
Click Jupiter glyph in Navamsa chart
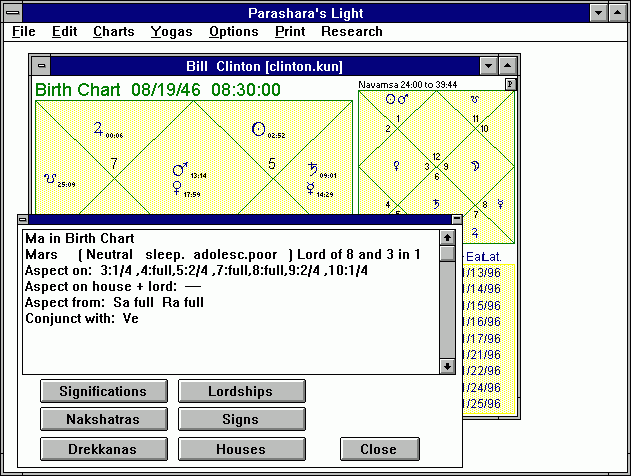(x=475, y=233)
